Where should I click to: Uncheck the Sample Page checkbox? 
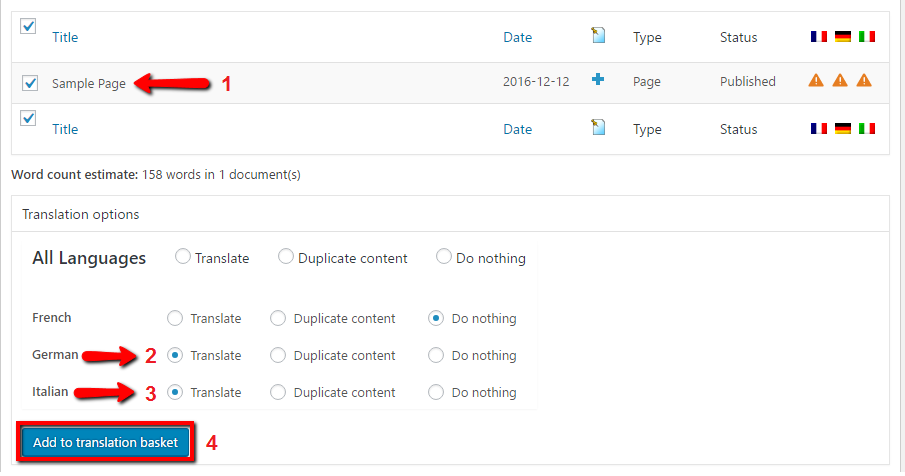[x=29, y=83]
